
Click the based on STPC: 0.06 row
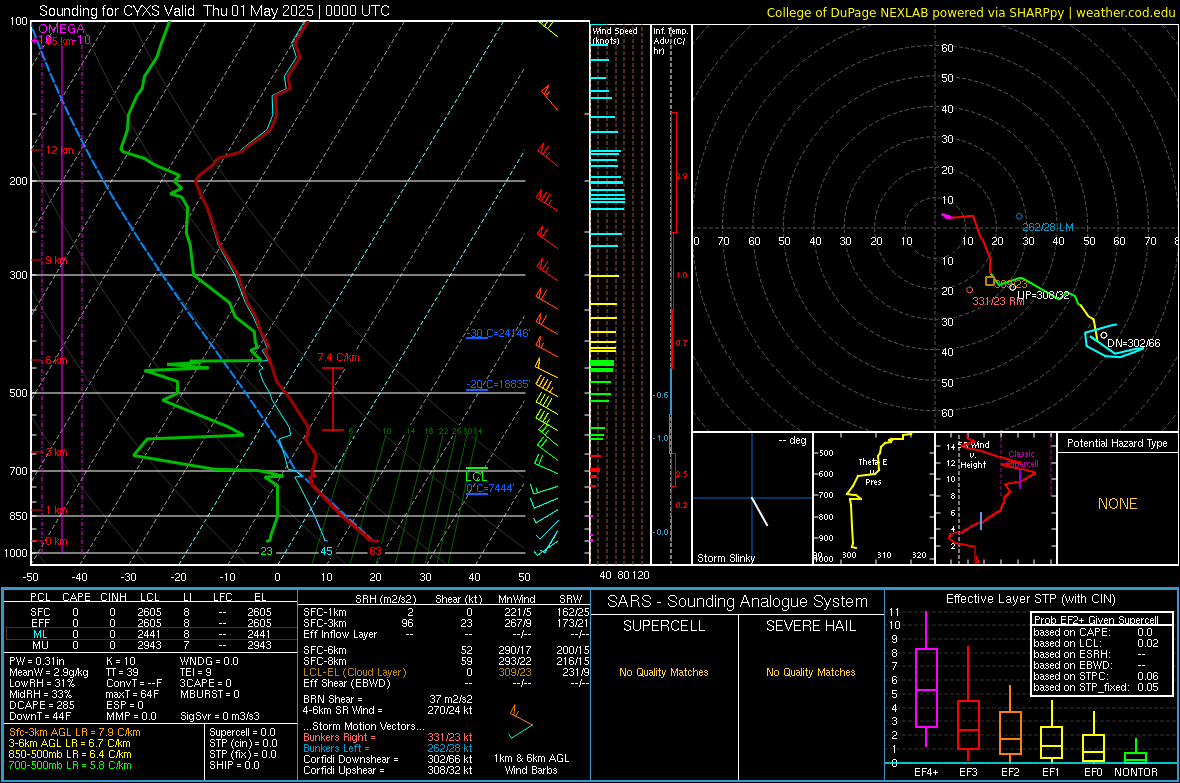(1096, 676)
